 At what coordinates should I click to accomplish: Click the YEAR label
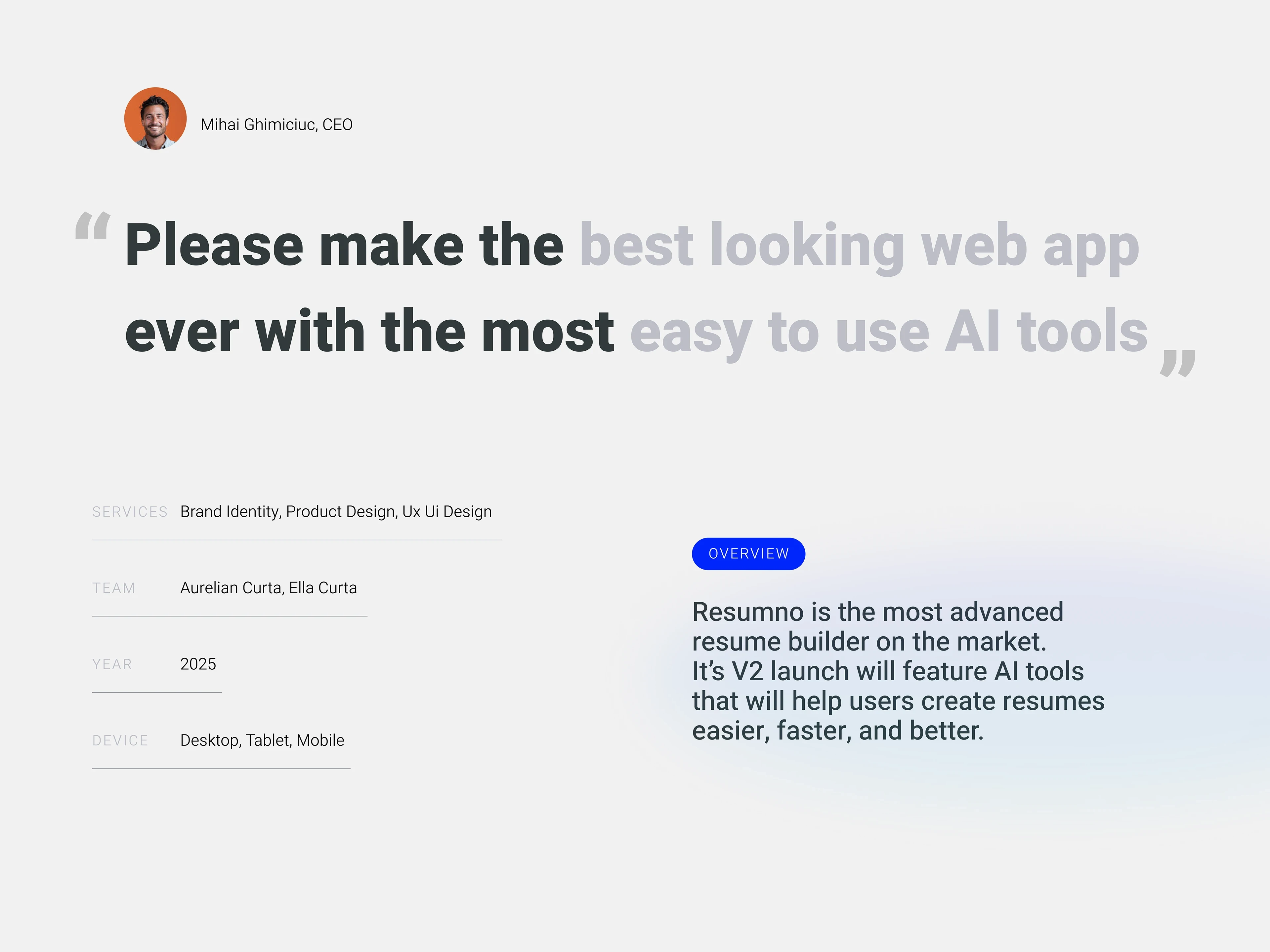pyautogui.click(x=112, y=664)
